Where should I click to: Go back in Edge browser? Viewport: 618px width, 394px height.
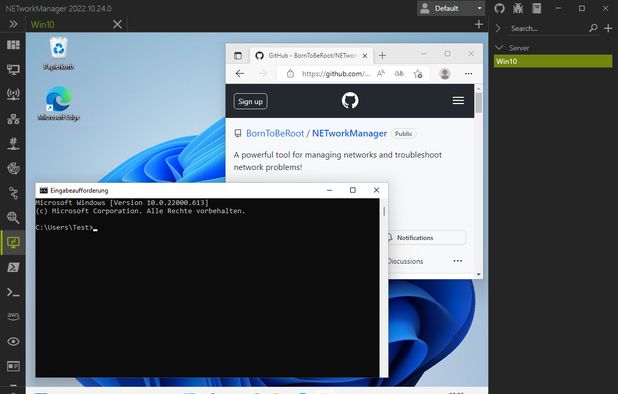[x=240, y=74]
